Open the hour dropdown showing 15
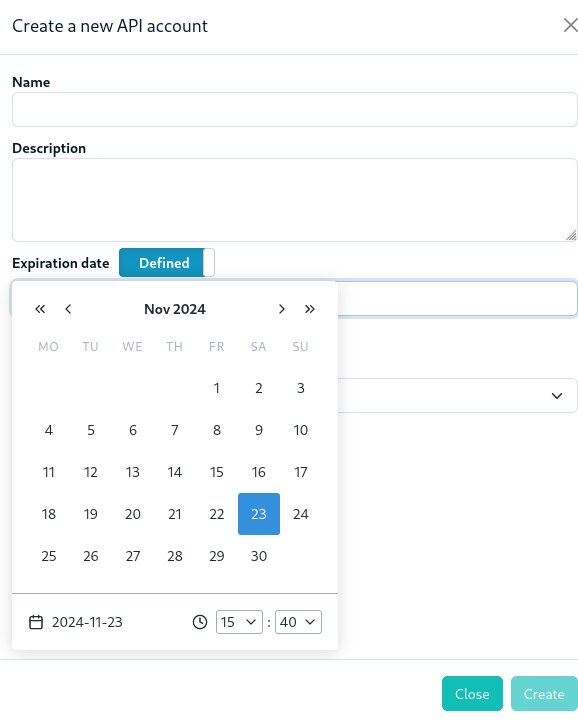 tap(239, 622)
